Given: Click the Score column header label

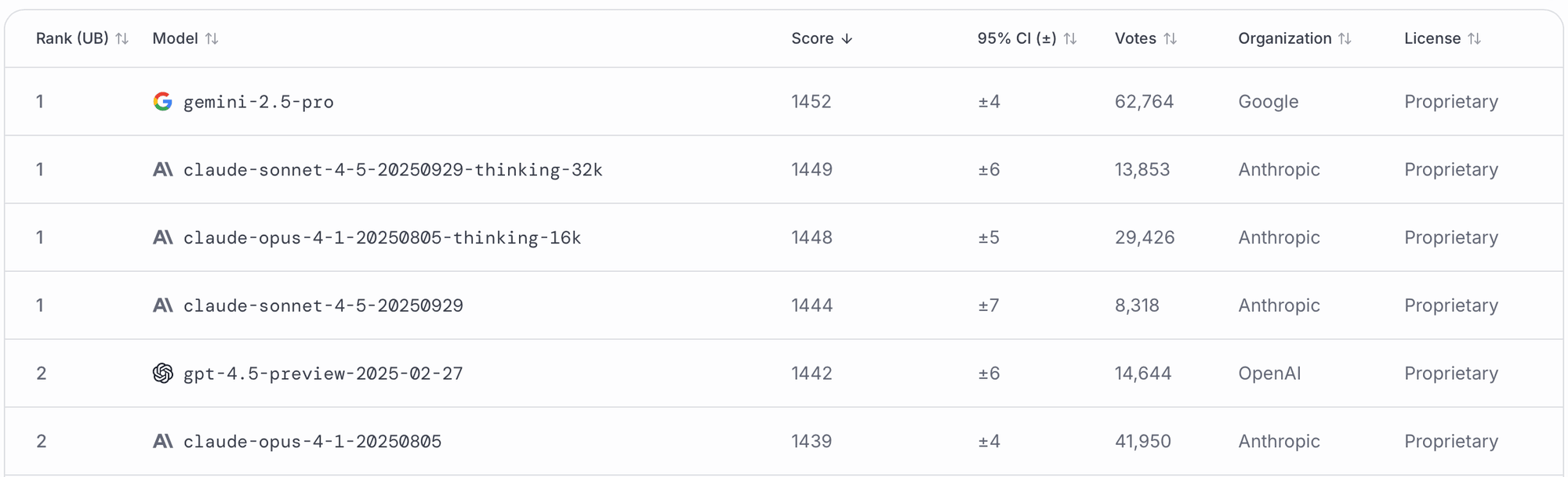Looking at the screenshot, I should [x=812, y=38].
